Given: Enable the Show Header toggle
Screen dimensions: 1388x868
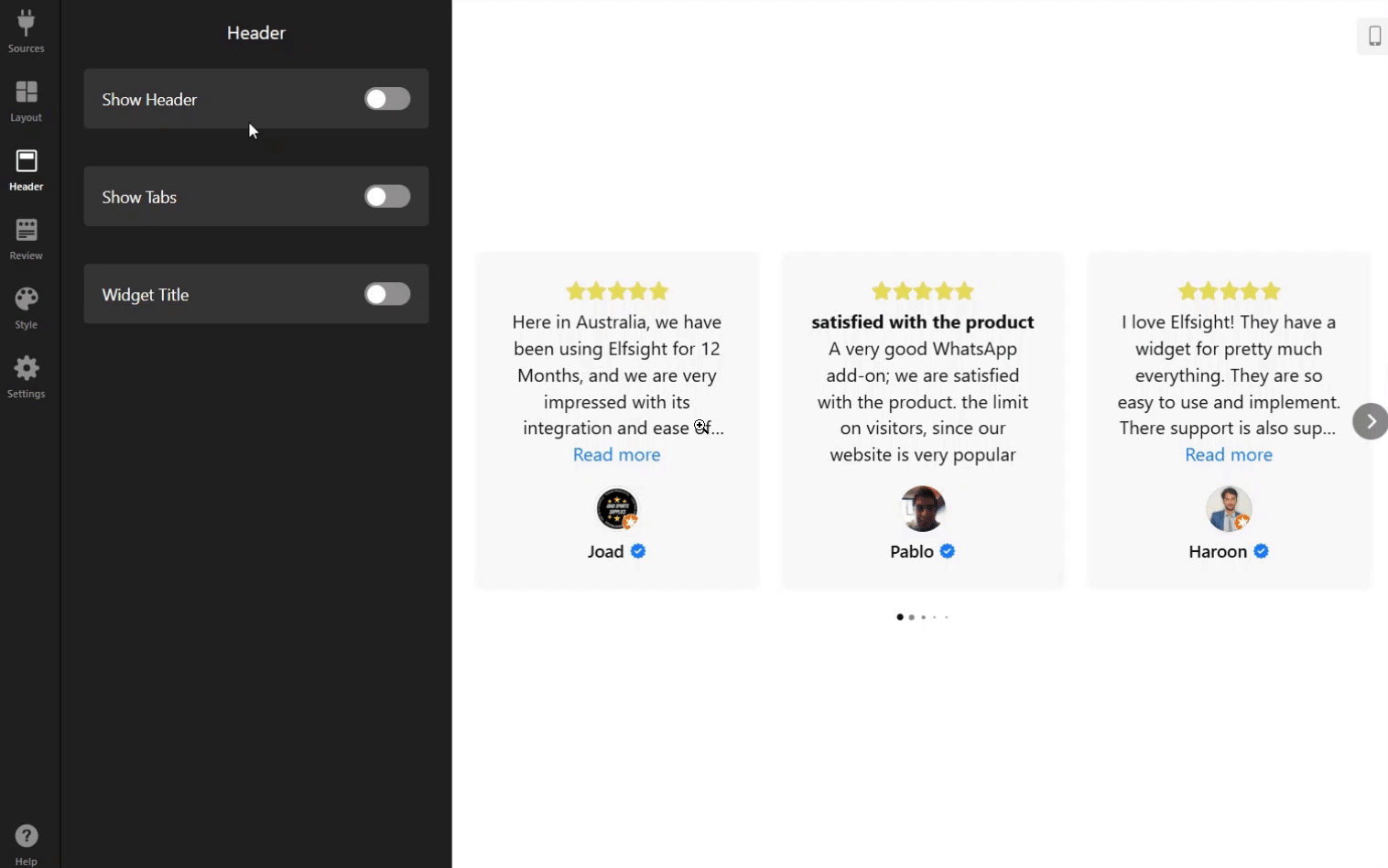Looking at the screenshot, I should click(x=387, y=99).
